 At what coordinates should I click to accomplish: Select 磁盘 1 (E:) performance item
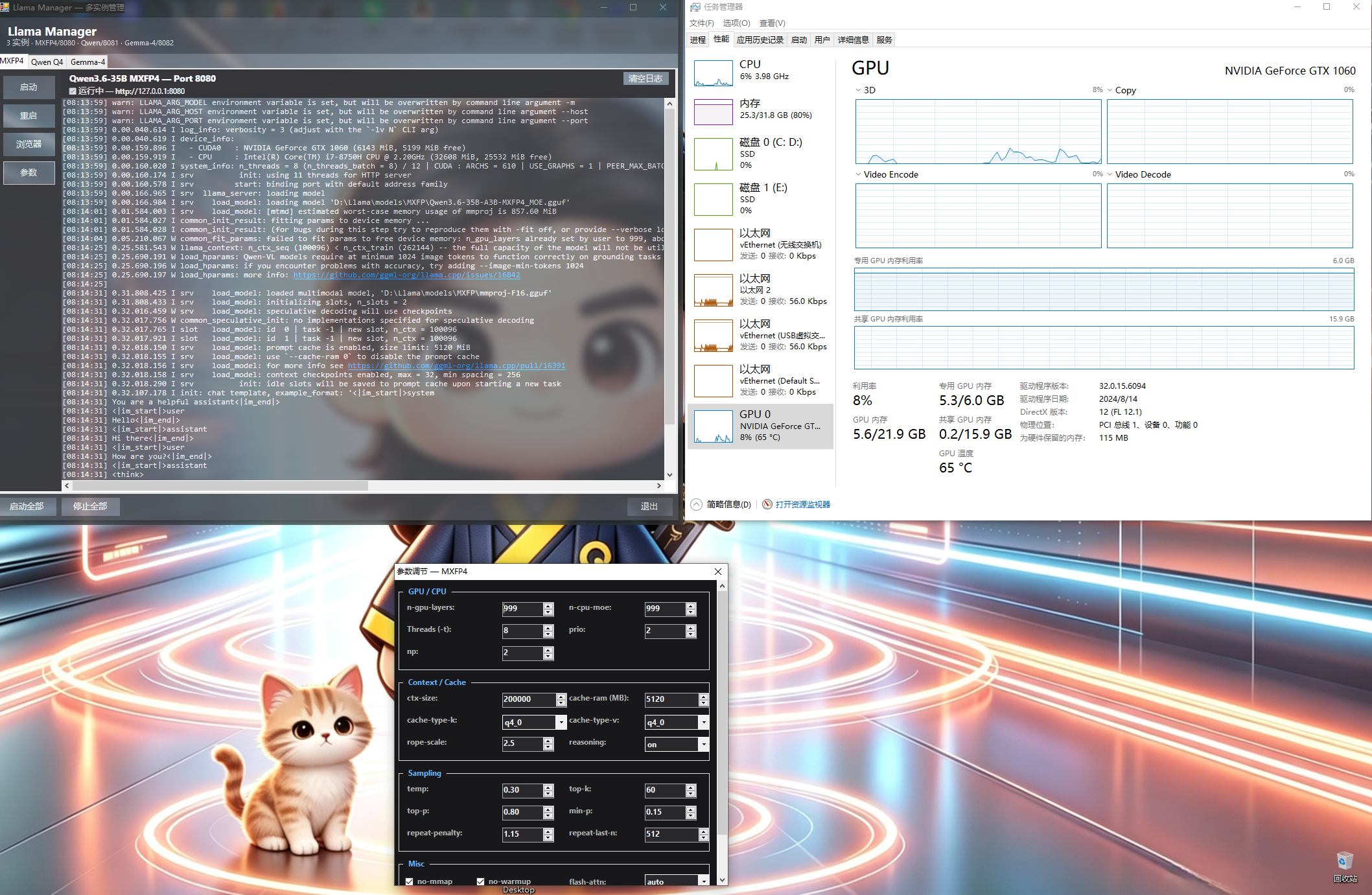[760, 199]
